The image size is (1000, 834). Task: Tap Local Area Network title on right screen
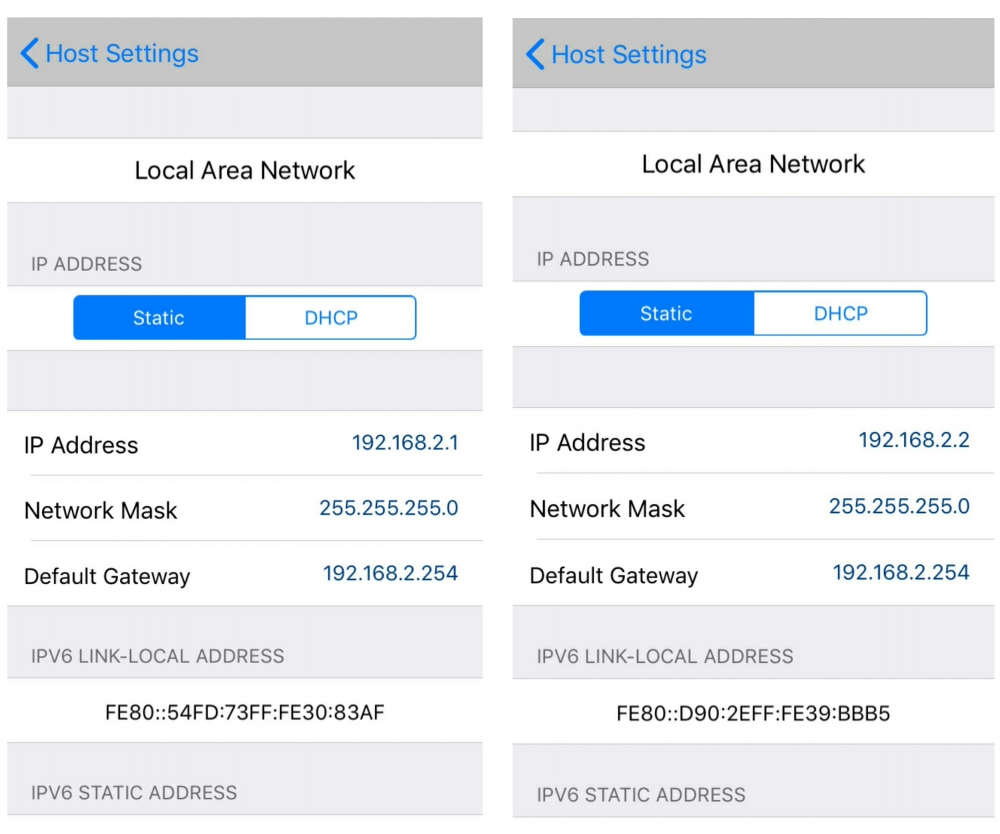(753, 164)
